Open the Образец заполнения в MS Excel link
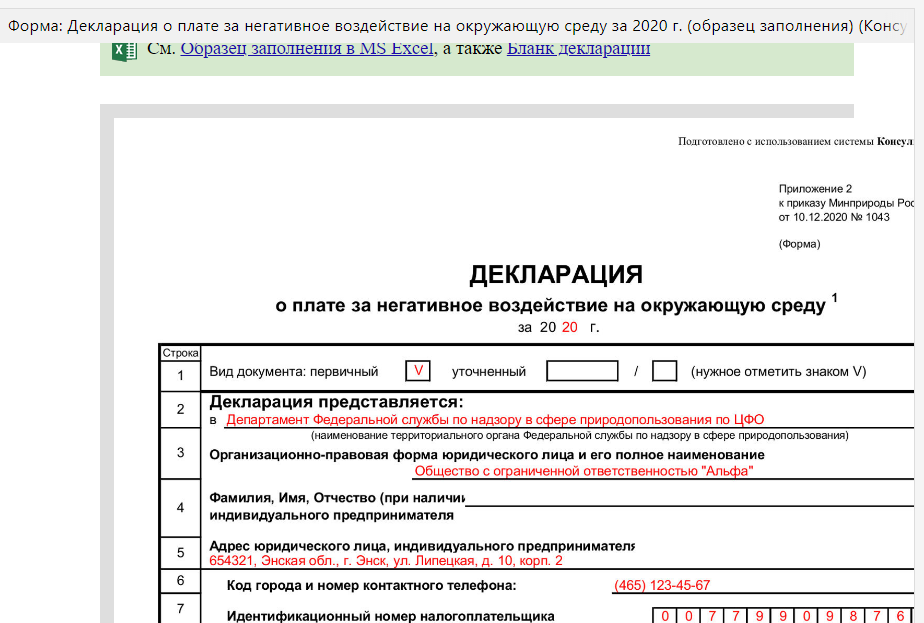Screen dimensions: 924x623 307,49
